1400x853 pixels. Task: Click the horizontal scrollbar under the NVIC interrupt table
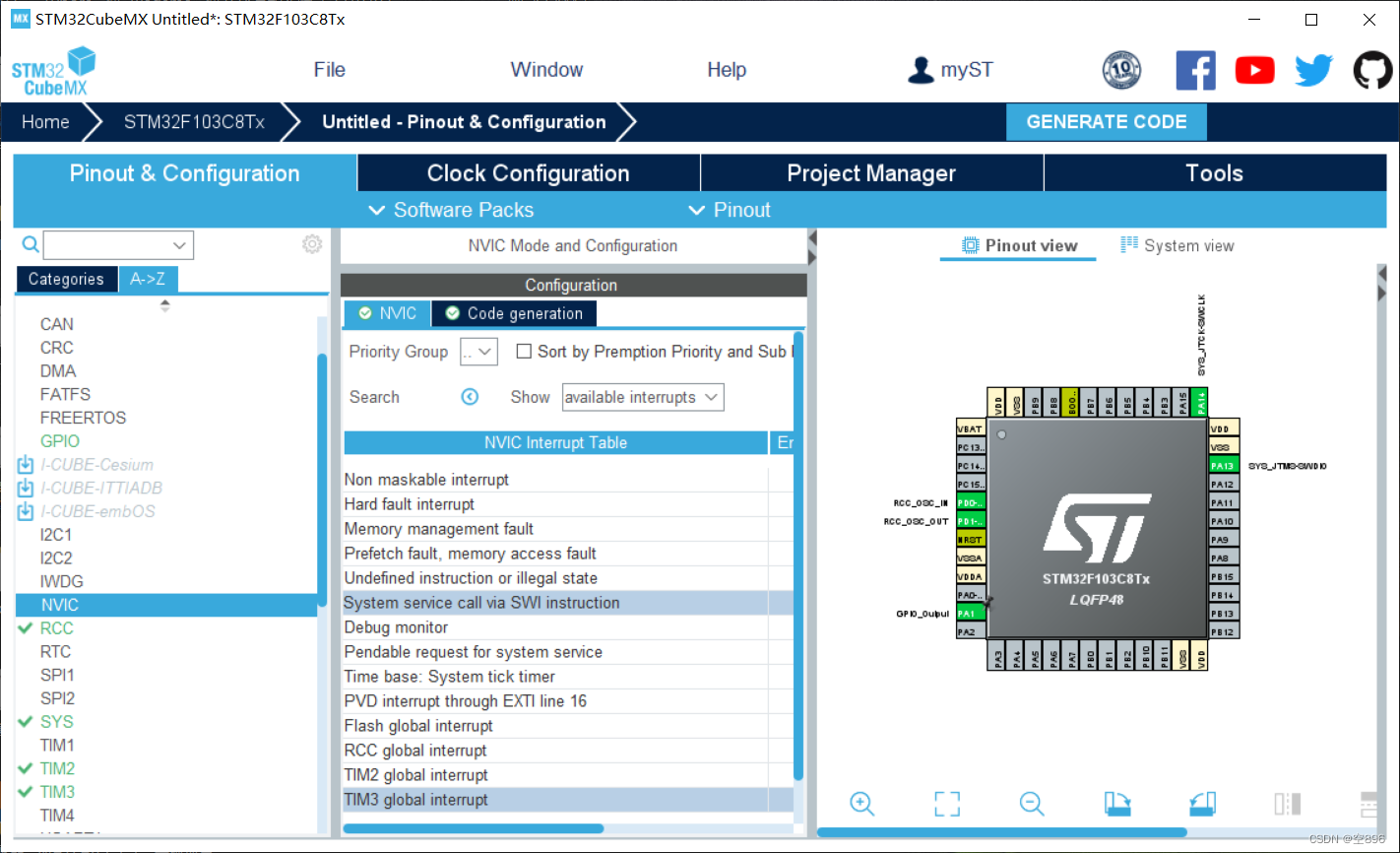coord(473,828)
